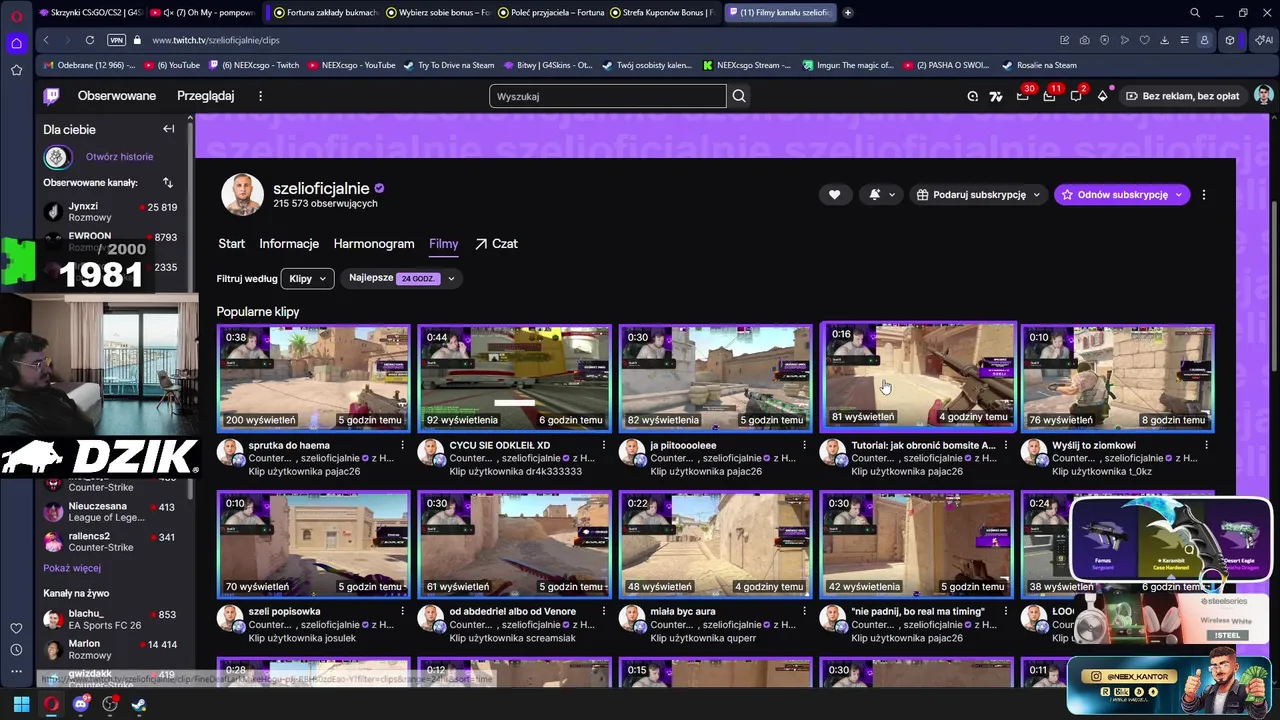Click the heart follow button for szelioficjalnie
1280x720 pixels.
click(x=834, y=195)
